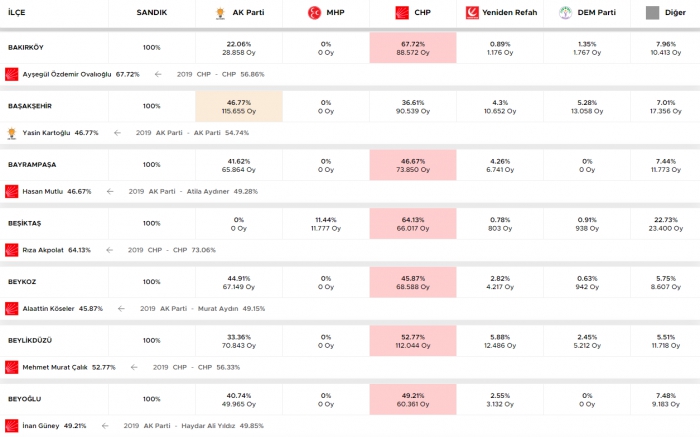
Task: Click CHP icon beside Mehmet Murat Çalık
Action: pos(12,367)
